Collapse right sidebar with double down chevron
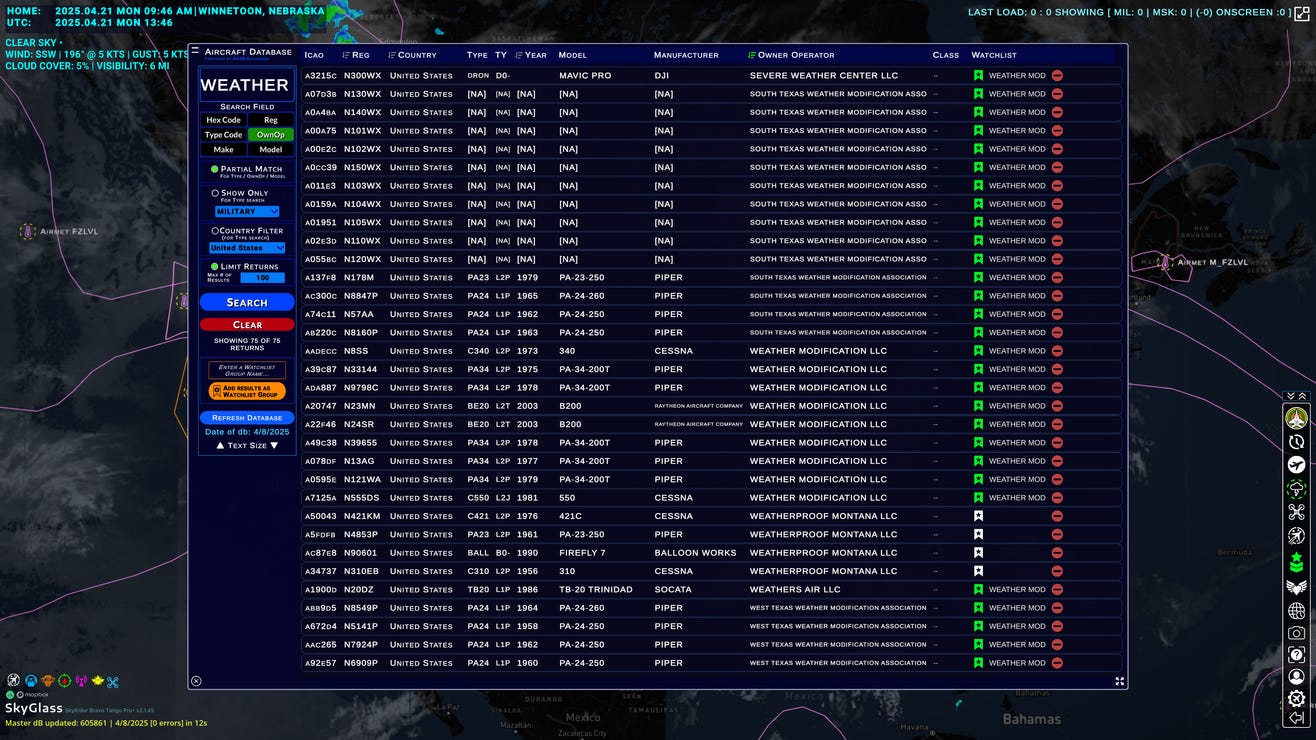Screen dimensions: 1316x740 (1291, 397)
